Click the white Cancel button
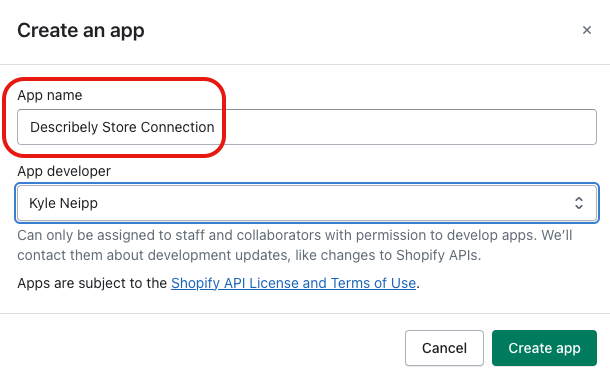This screenshot has height=376, width=610. point(444,348)
